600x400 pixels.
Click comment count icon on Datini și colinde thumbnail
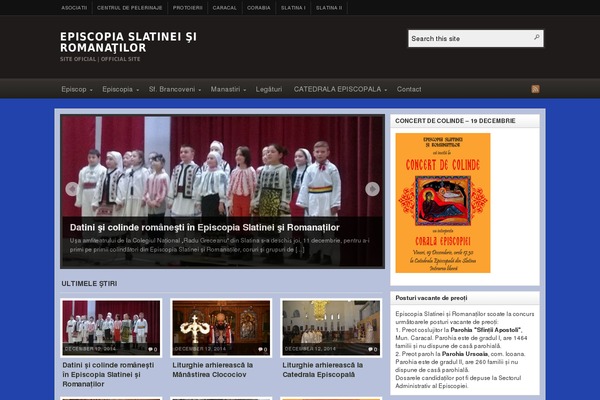tap(152, 349)
